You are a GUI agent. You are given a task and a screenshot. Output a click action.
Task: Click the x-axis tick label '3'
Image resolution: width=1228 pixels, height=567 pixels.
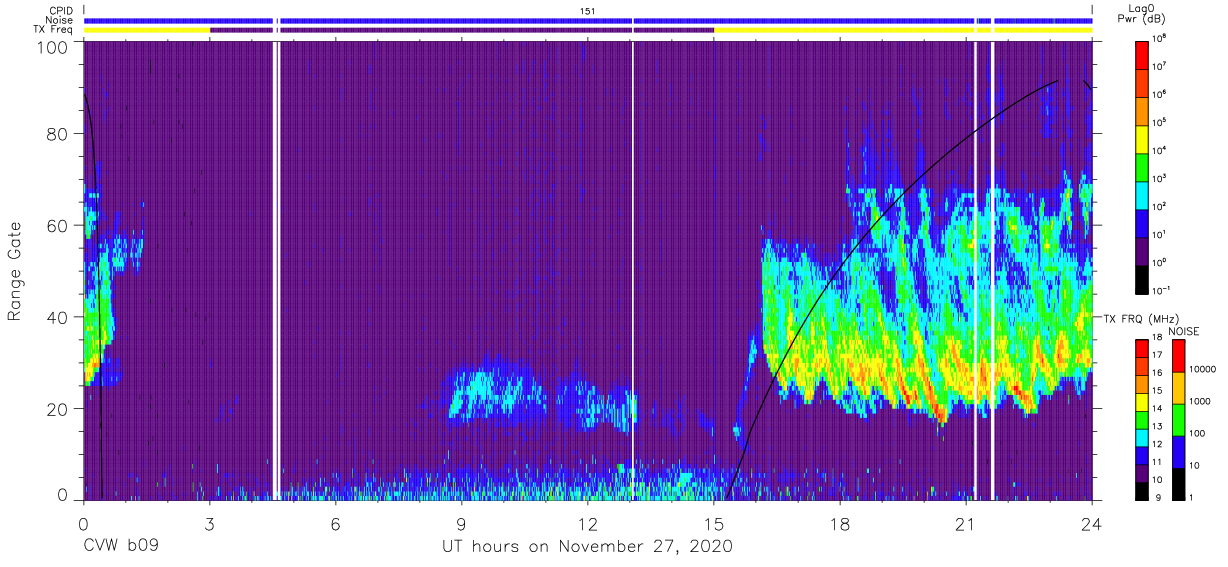209,524
